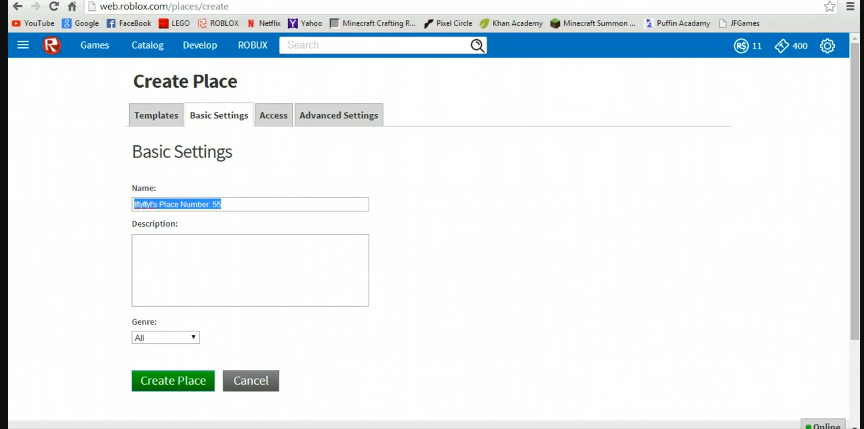The image size is (864, 429).
Task: Open the Develop menu item
Action: (x=200, y=45)
